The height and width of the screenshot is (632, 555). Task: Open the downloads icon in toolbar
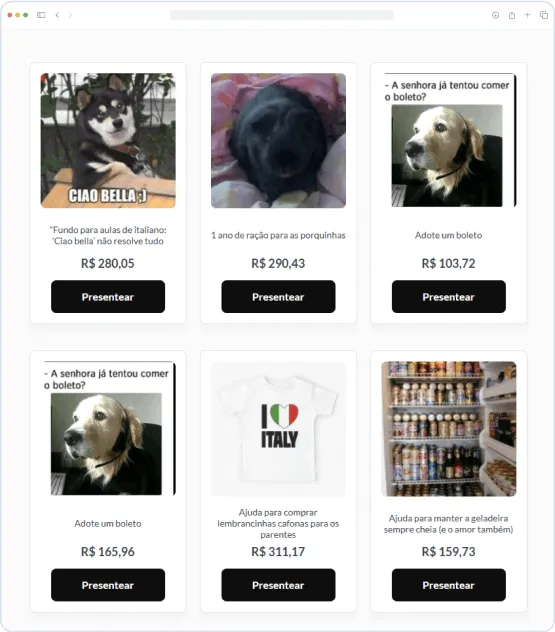click(x=495, y=15)
